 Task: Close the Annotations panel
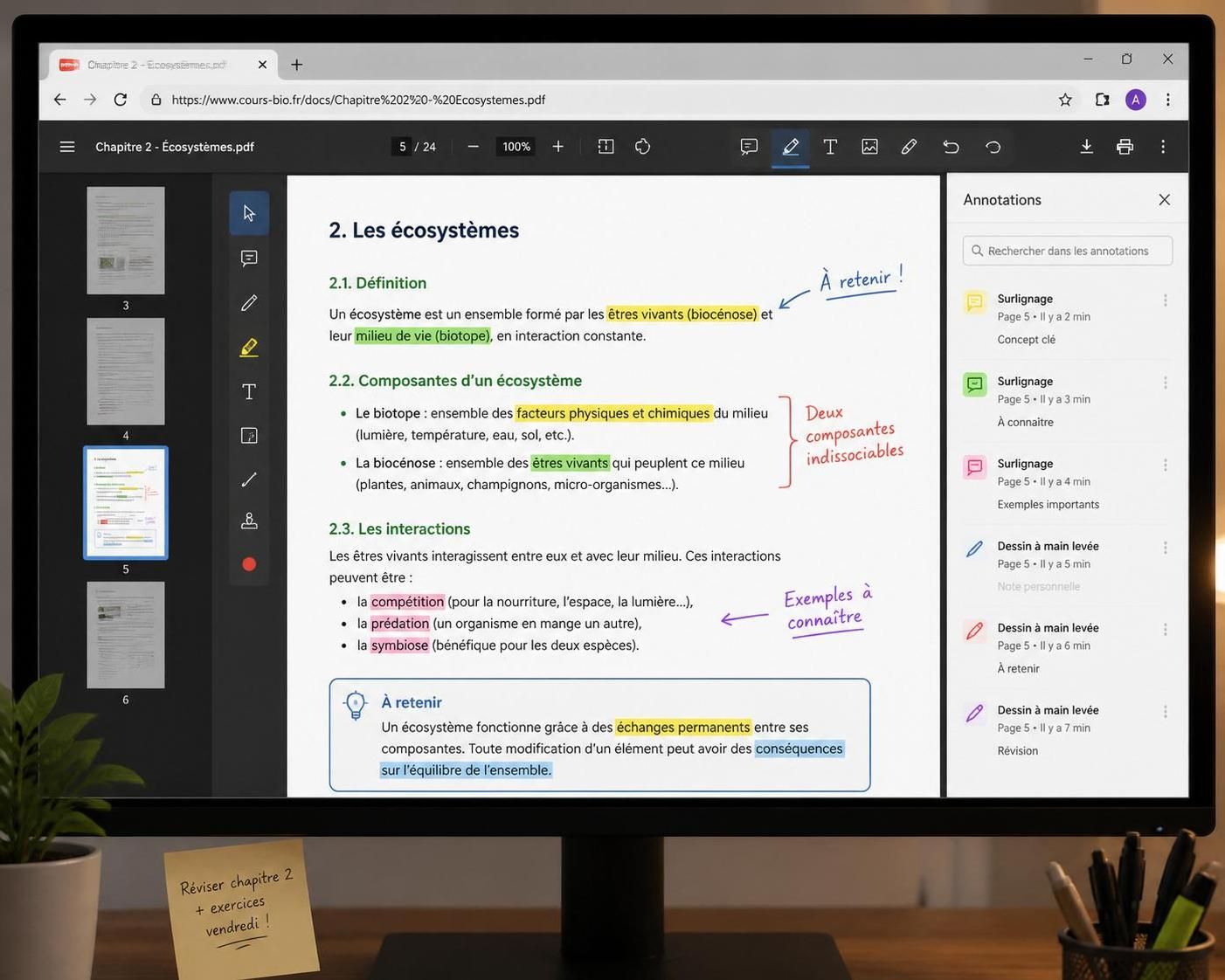(x=1164, y=200)
